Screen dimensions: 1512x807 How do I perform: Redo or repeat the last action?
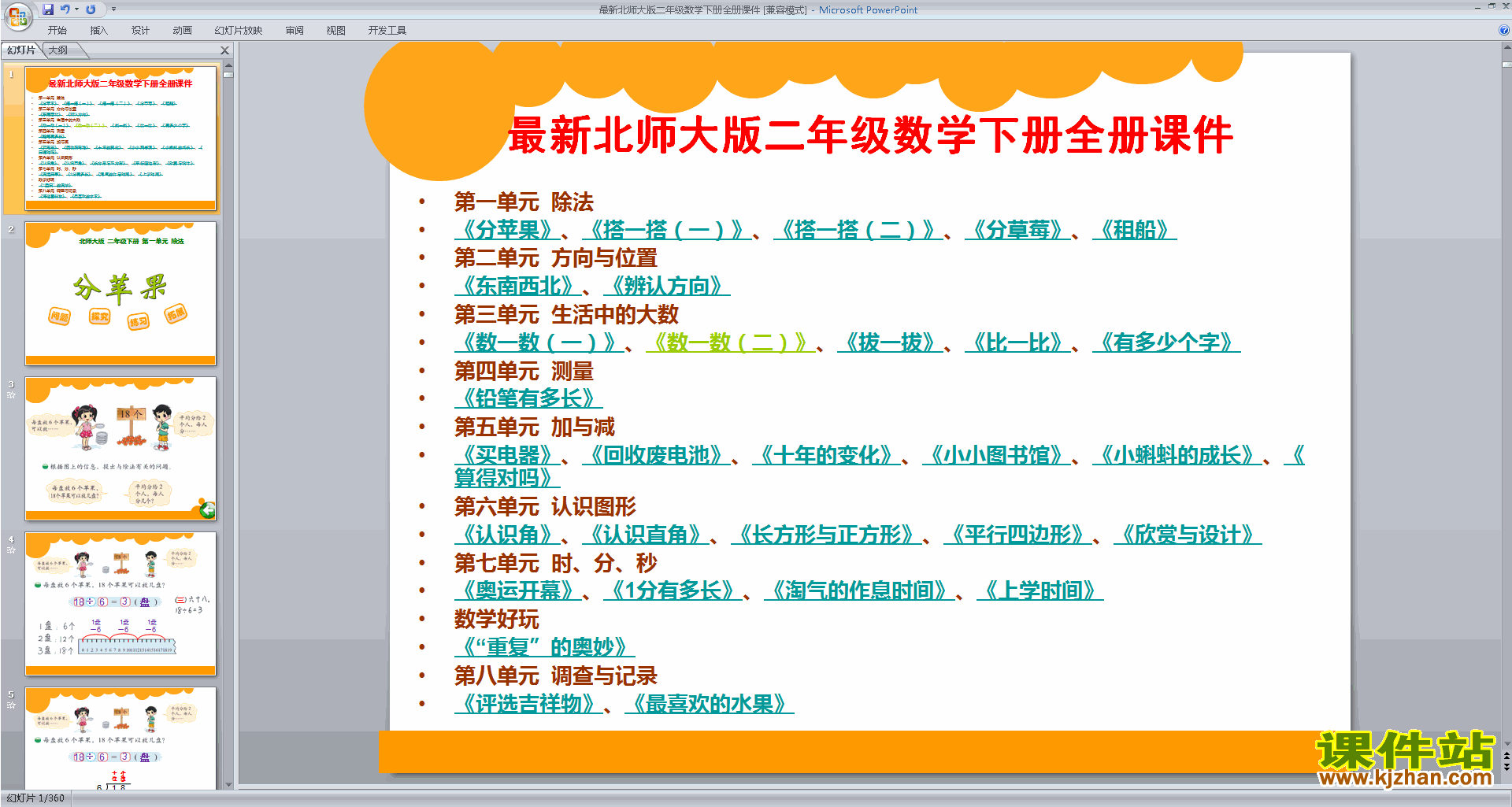point(91,9)
